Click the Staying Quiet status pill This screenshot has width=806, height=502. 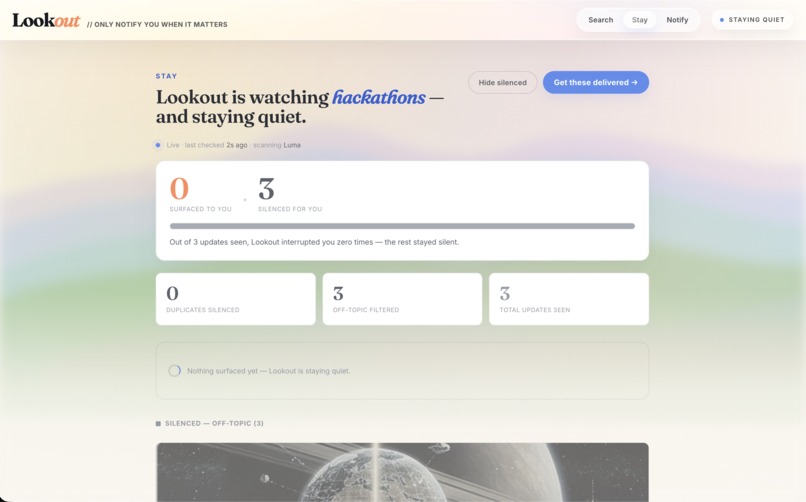752,20
